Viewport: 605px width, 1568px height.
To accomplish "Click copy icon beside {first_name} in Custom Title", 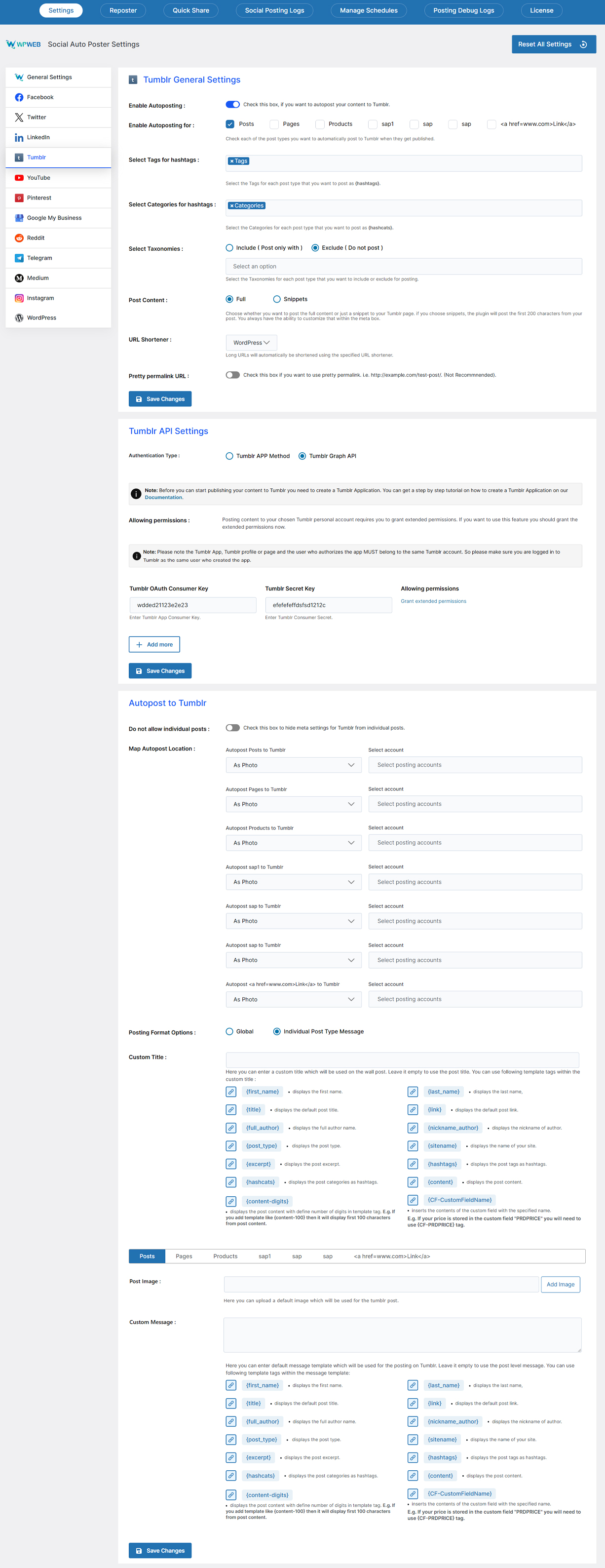I will [231, 1092].
